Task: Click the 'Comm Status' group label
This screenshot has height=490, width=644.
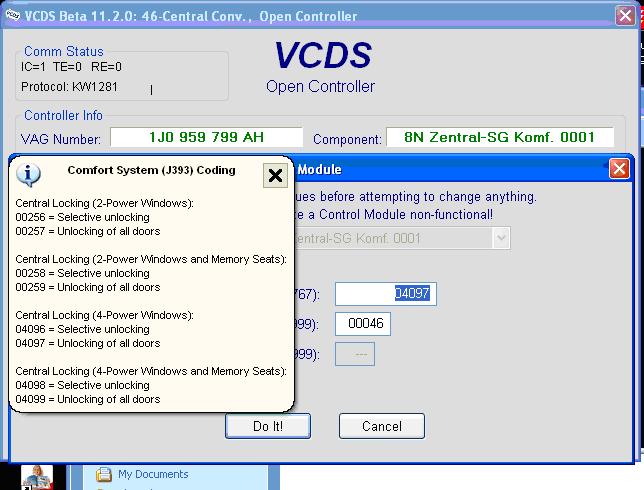Action: (64, 51)
